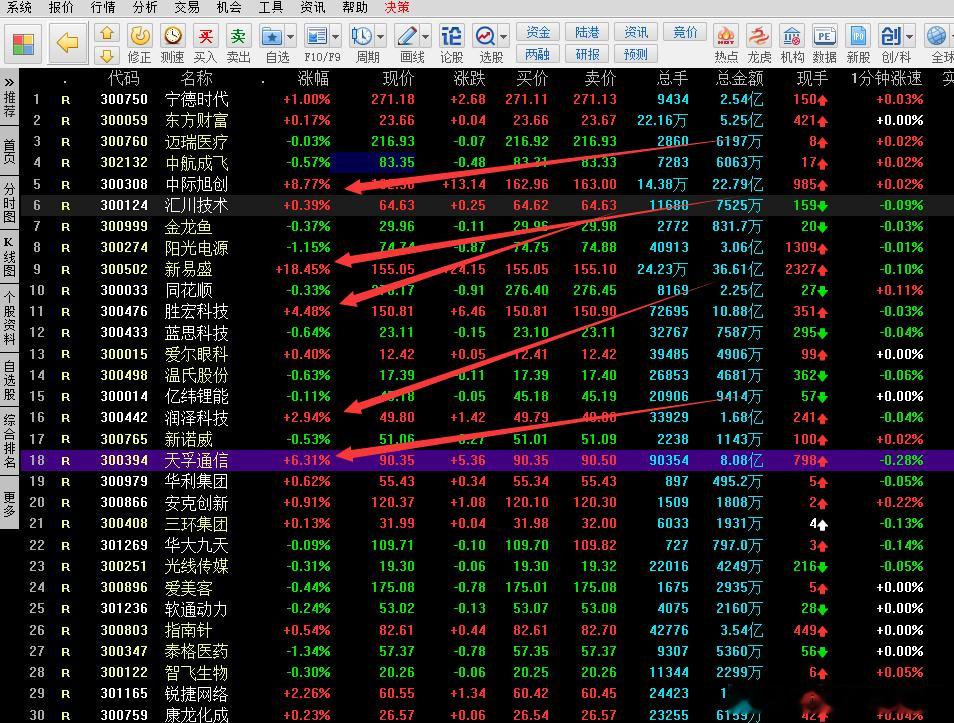954x723 pixels.
Task: Click the yellow up arrow button
Action: click(x=107, y=33)
